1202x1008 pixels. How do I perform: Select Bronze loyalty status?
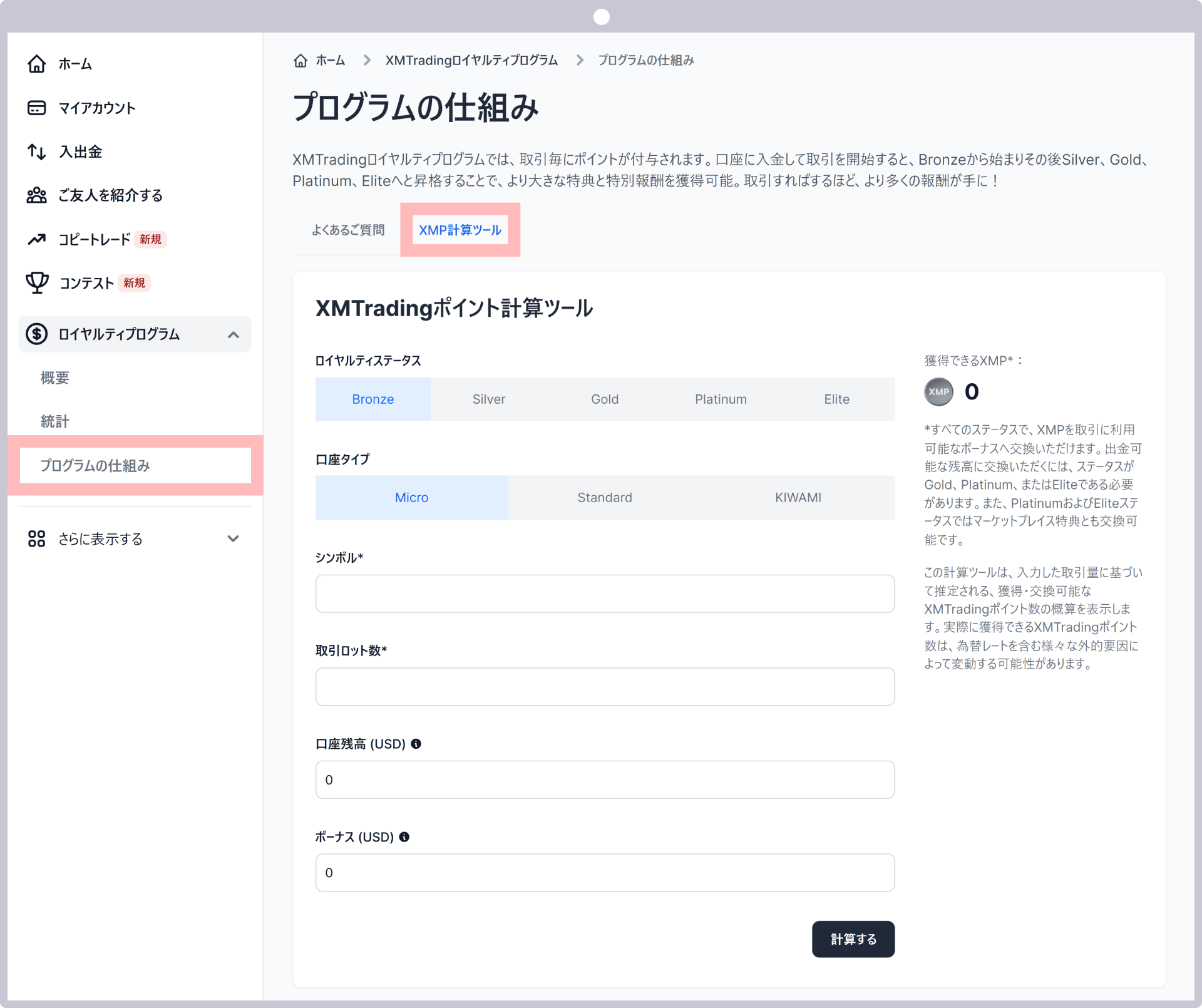click(x=373, y=399)
